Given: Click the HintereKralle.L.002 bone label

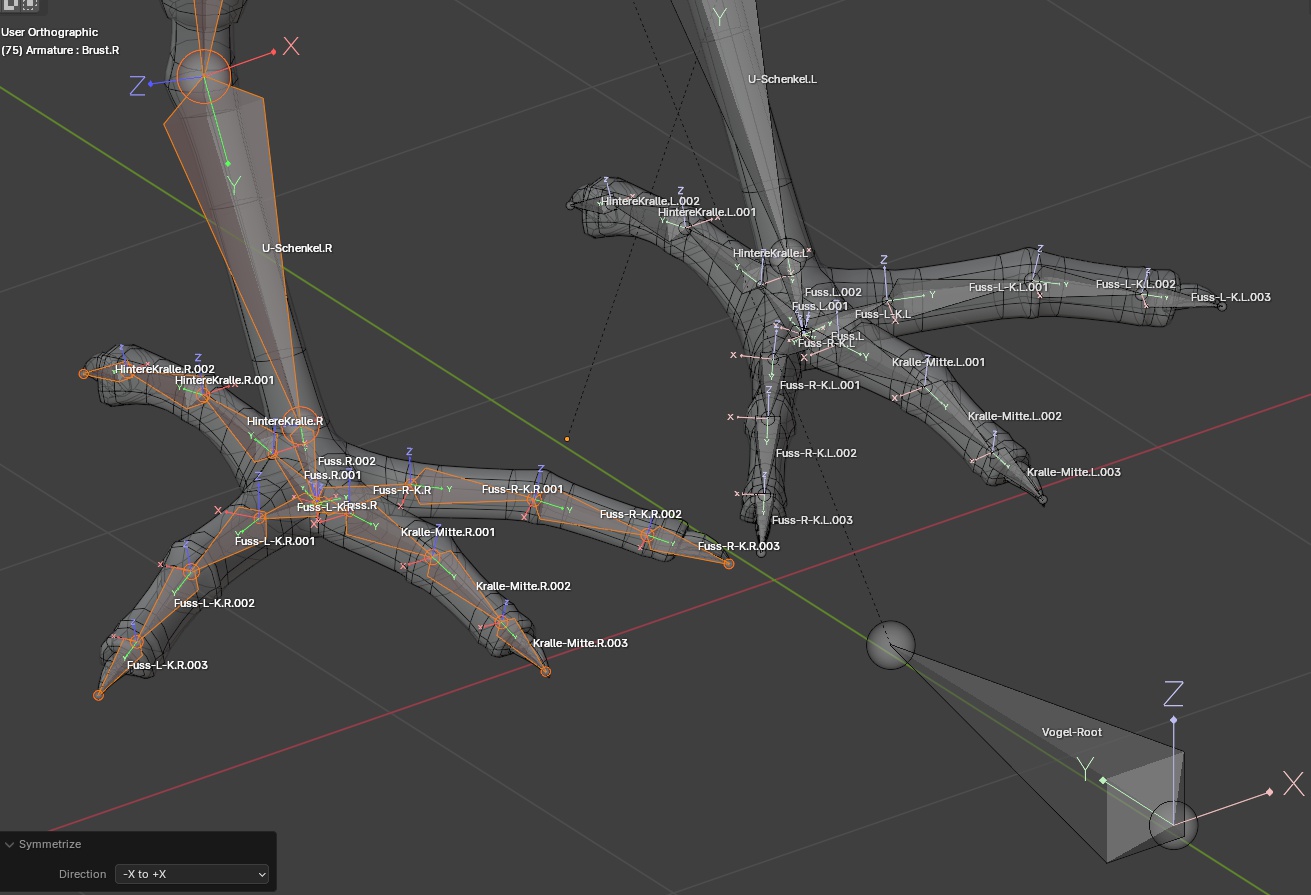Looking at the screenshot, I should pyautogui.click(x=650, y=201).
